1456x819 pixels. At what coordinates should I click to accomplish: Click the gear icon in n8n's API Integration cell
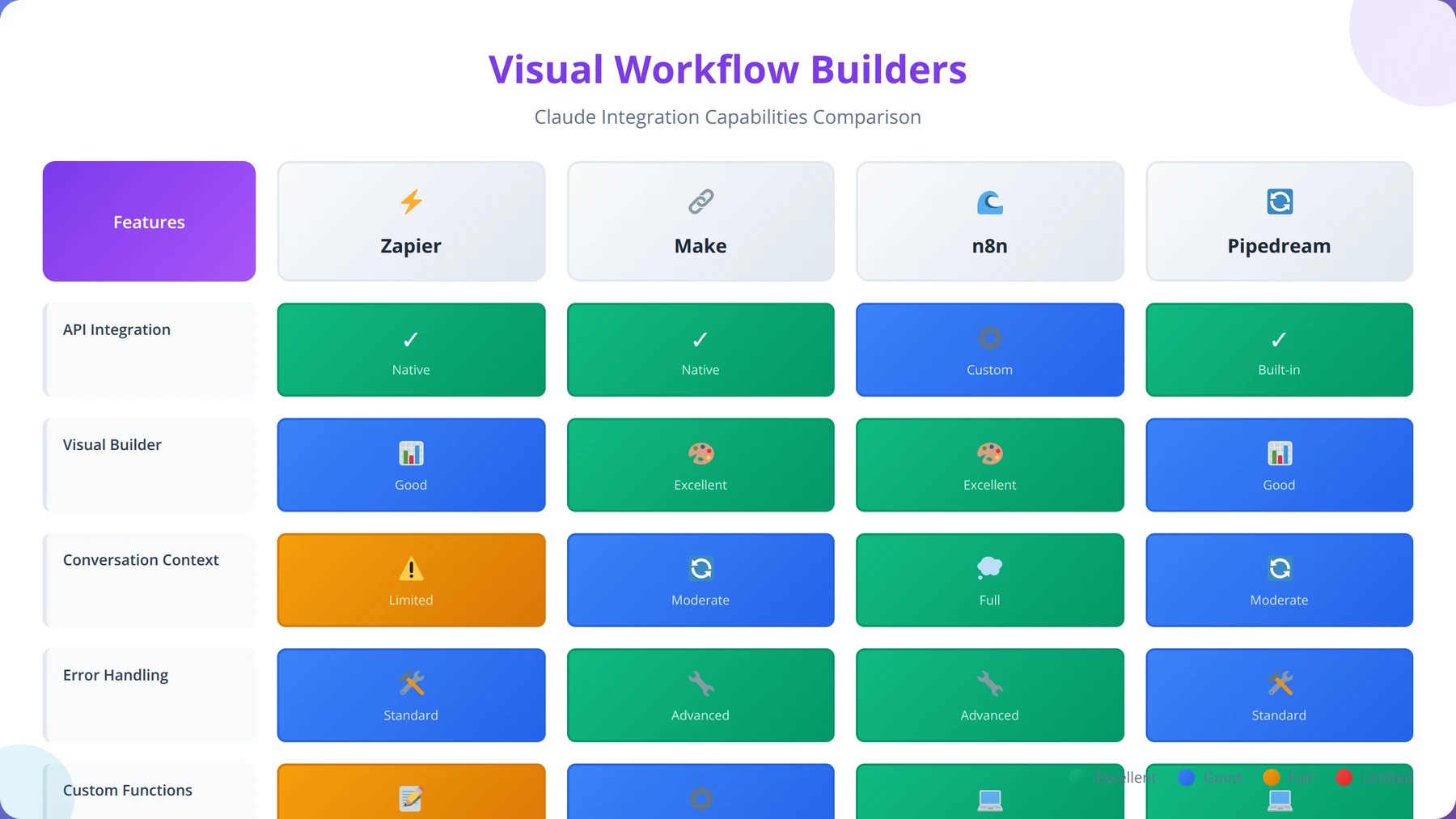[x=989, y=337]
